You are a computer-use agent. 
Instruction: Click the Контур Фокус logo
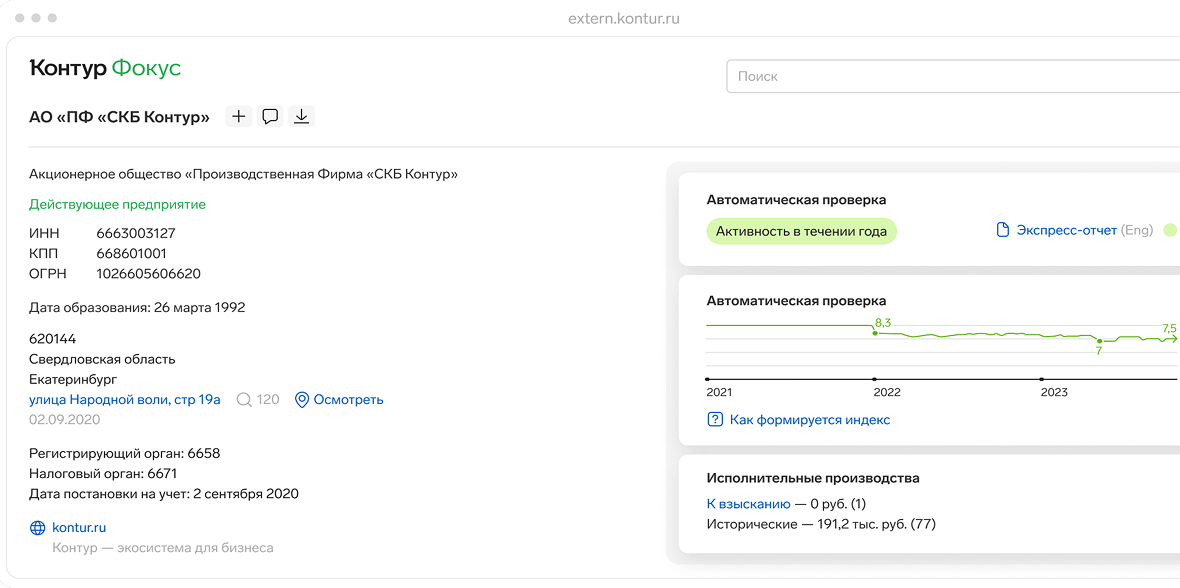(x=105, y=69)
